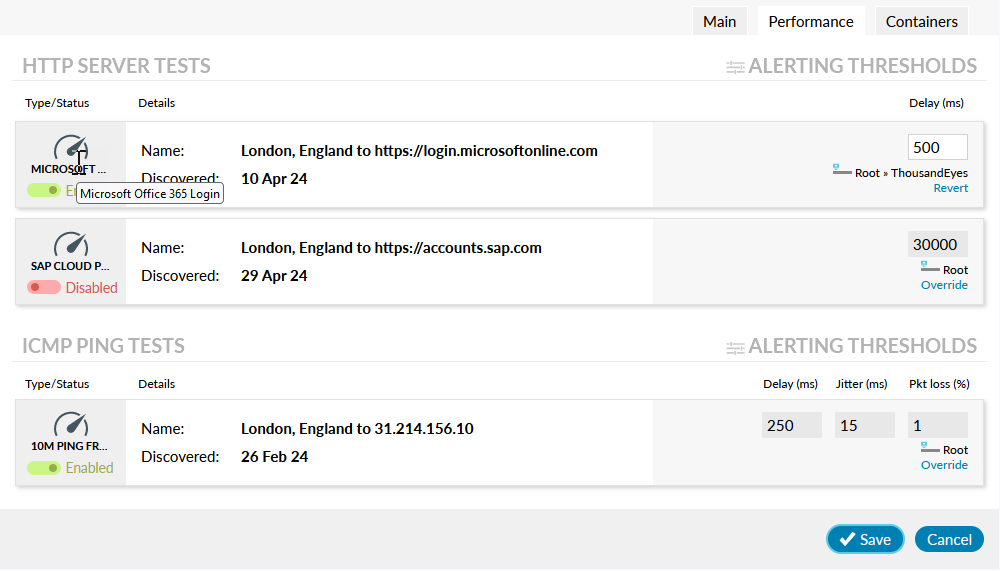Click the Microsoft test gauge icon
1000x571 pixels.
70,148
